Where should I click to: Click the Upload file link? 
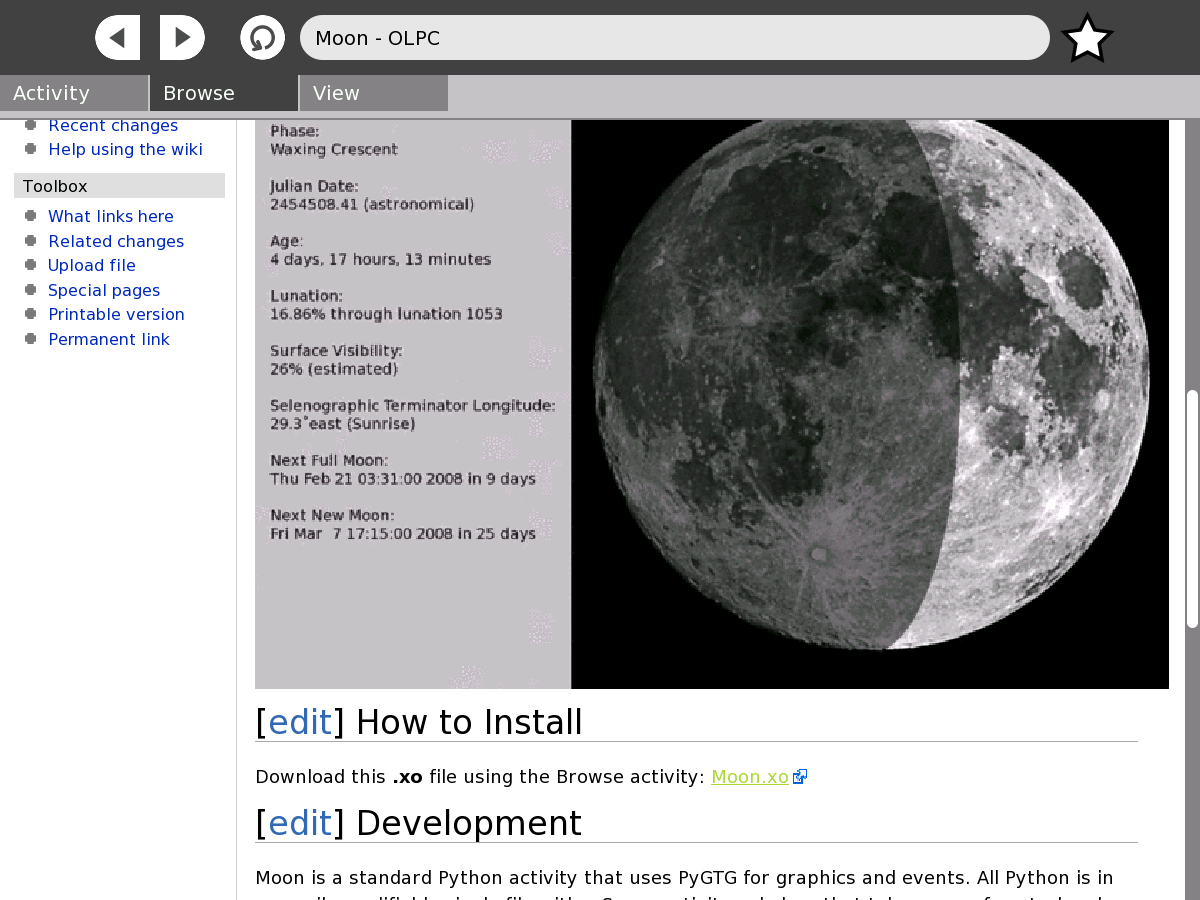(92, 265)
